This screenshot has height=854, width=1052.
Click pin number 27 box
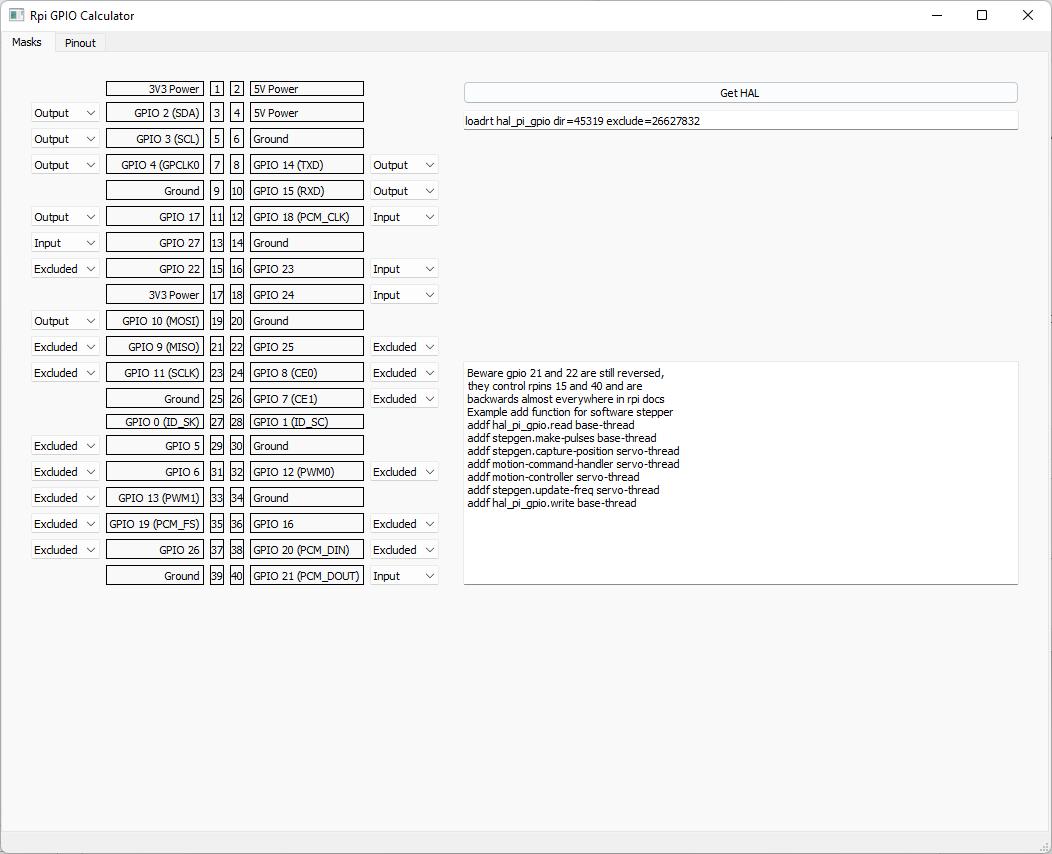point(217,422)
